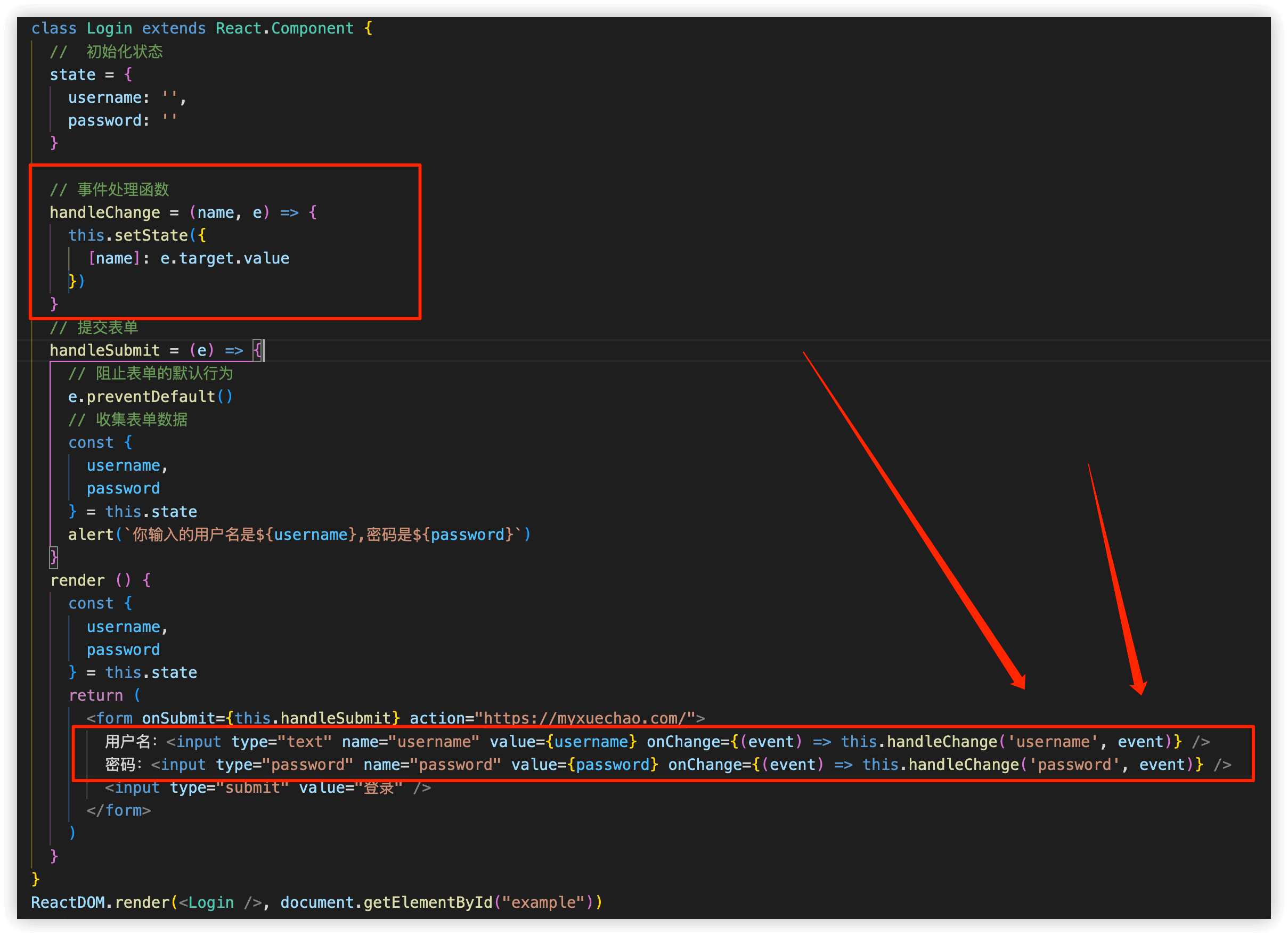The width and height of the screenshot is (1288, 936).
Task: Click 'const {' inside handleSubmit
Action: tap(100, 442)
